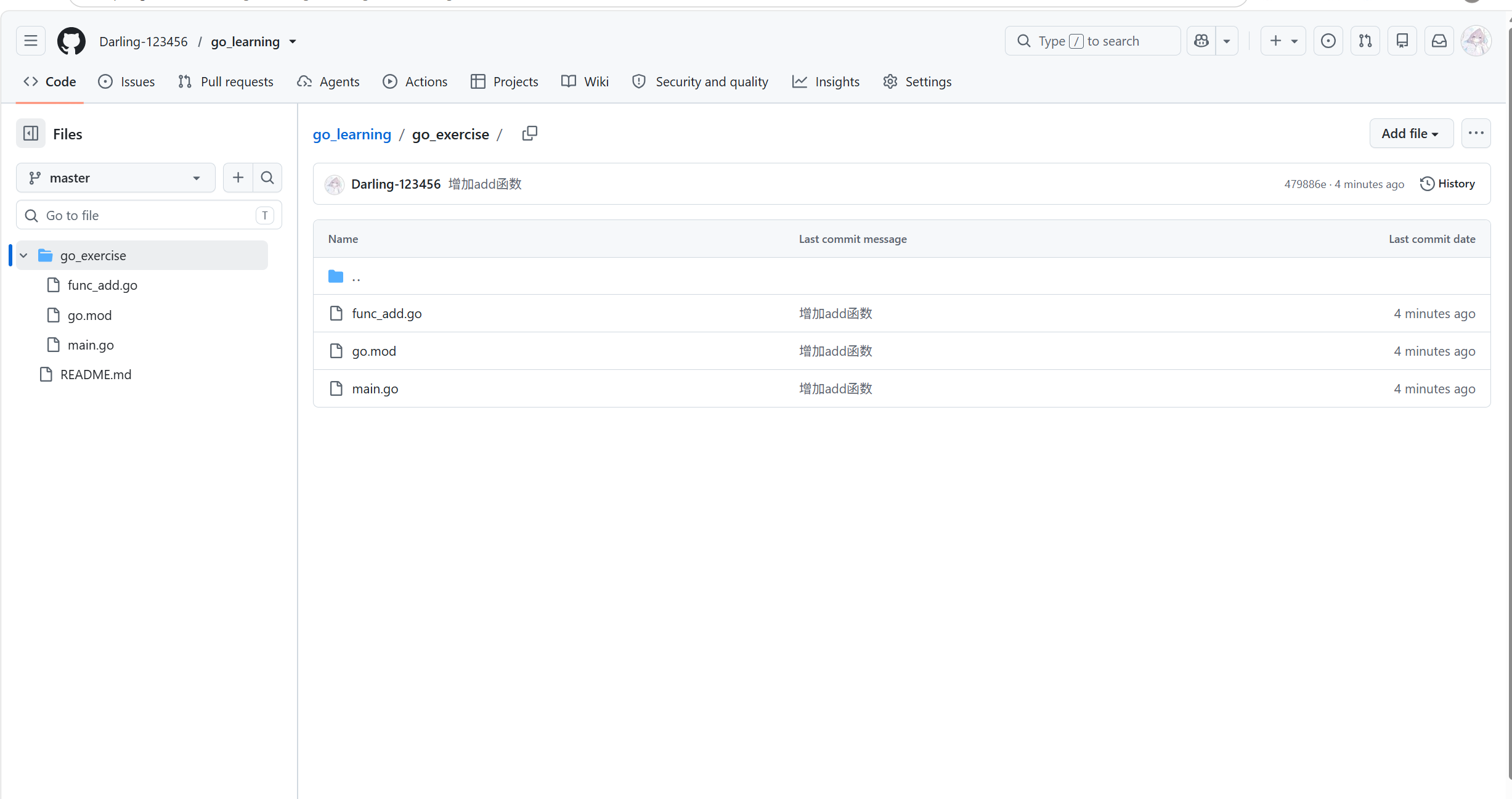Open the repository Settings tab
The height and width of the screenshot is (799, 1512).
917,81
